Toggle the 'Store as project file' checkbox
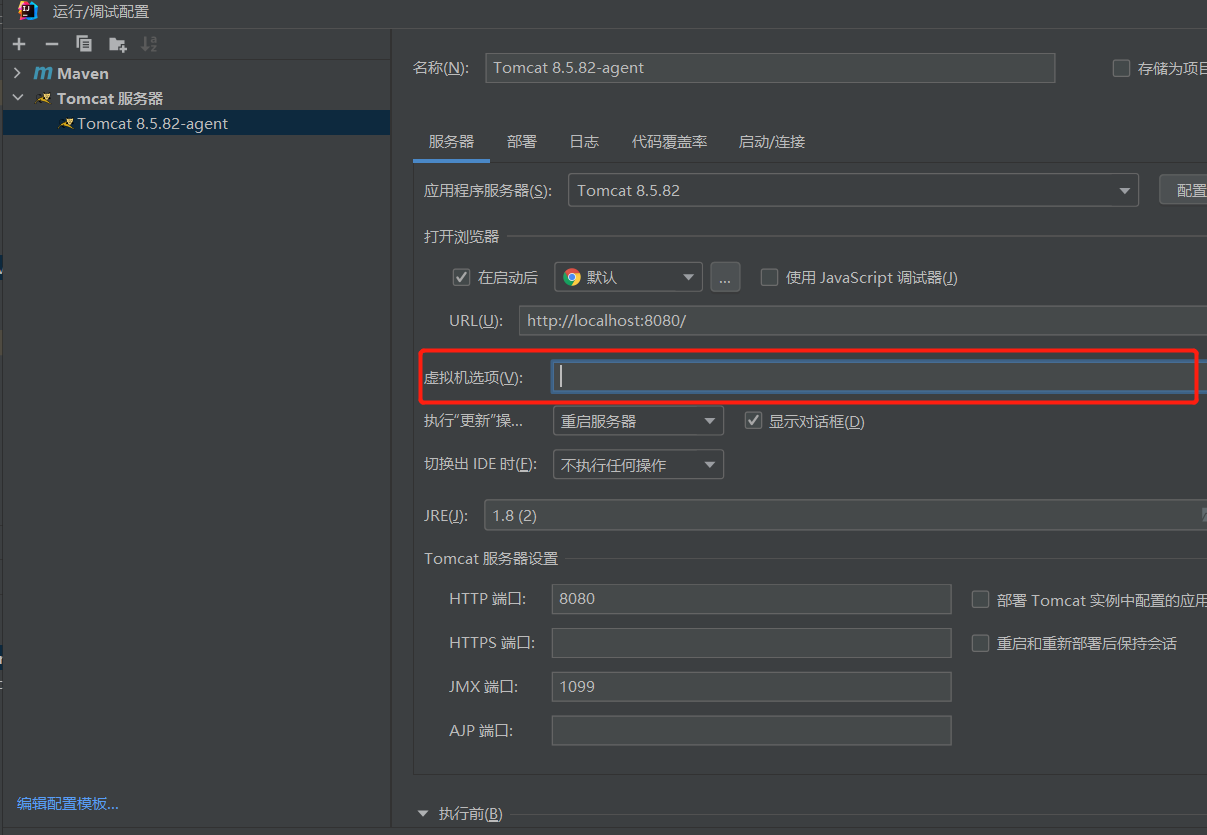1207x835 pixels. click(x=1121, y=69)
